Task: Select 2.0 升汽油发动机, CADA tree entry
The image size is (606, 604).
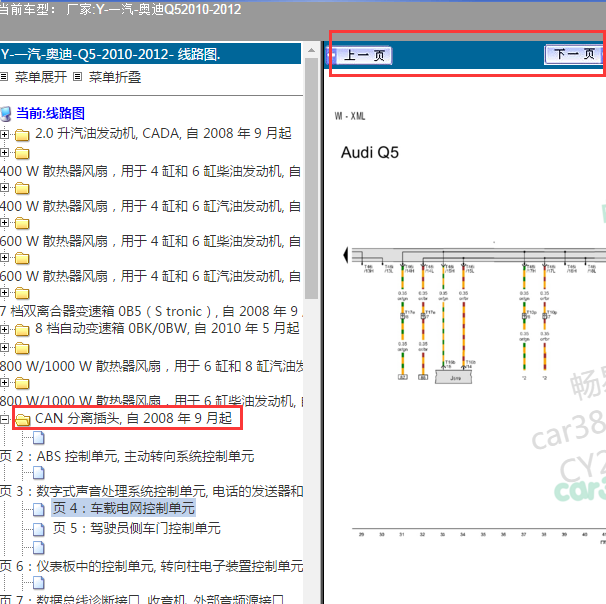Action: pyautogui.click(x=163, y=133)
